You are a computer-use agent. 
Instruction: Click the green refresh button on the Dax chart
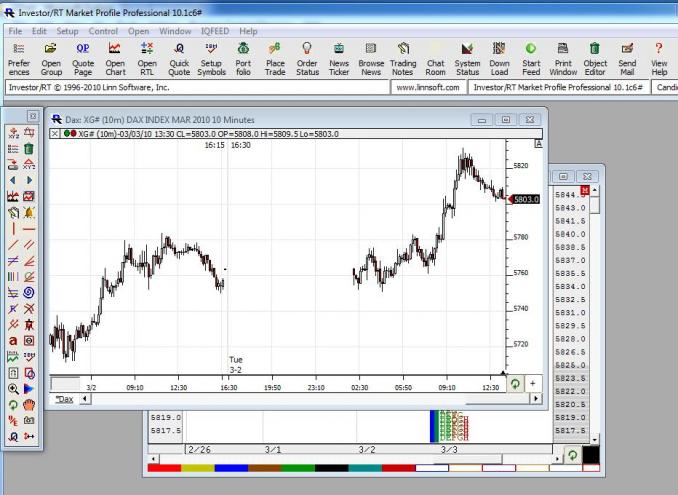click(516, 383)
